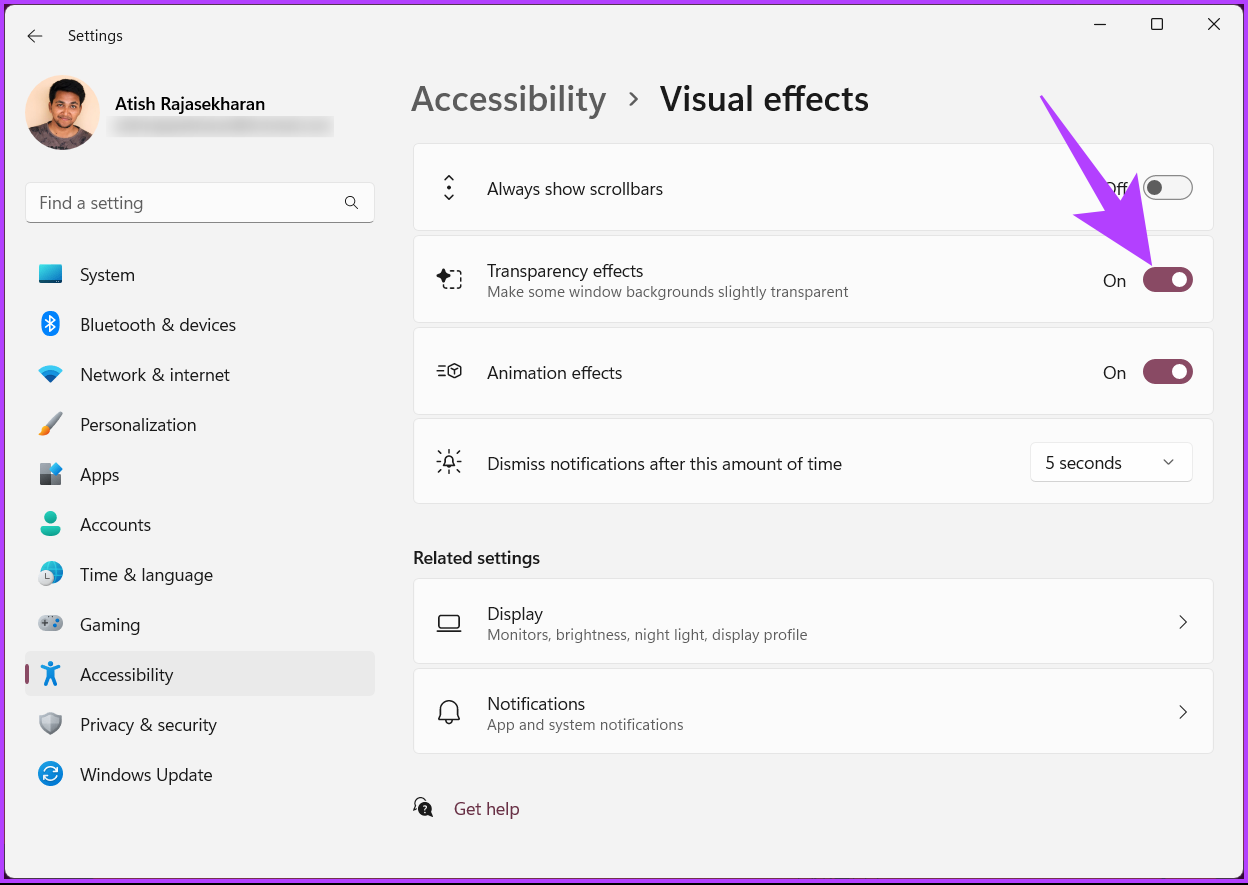Click the Personalization paintbrush icon
1248x885 pixels.
pos(51,424)
